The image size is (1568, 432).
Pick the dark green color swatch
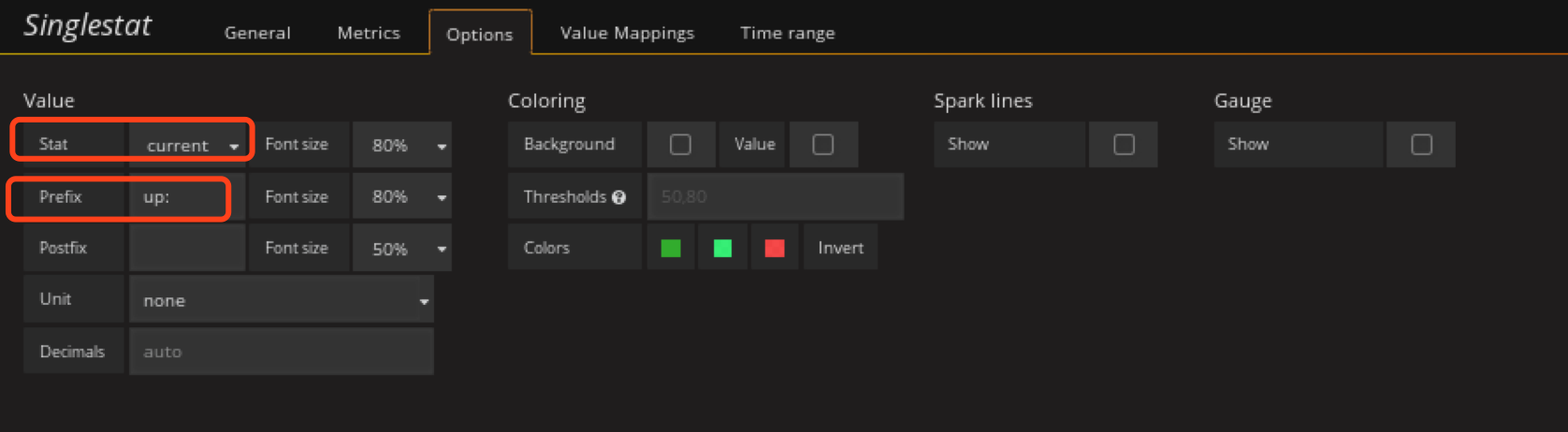coord(671,248)
